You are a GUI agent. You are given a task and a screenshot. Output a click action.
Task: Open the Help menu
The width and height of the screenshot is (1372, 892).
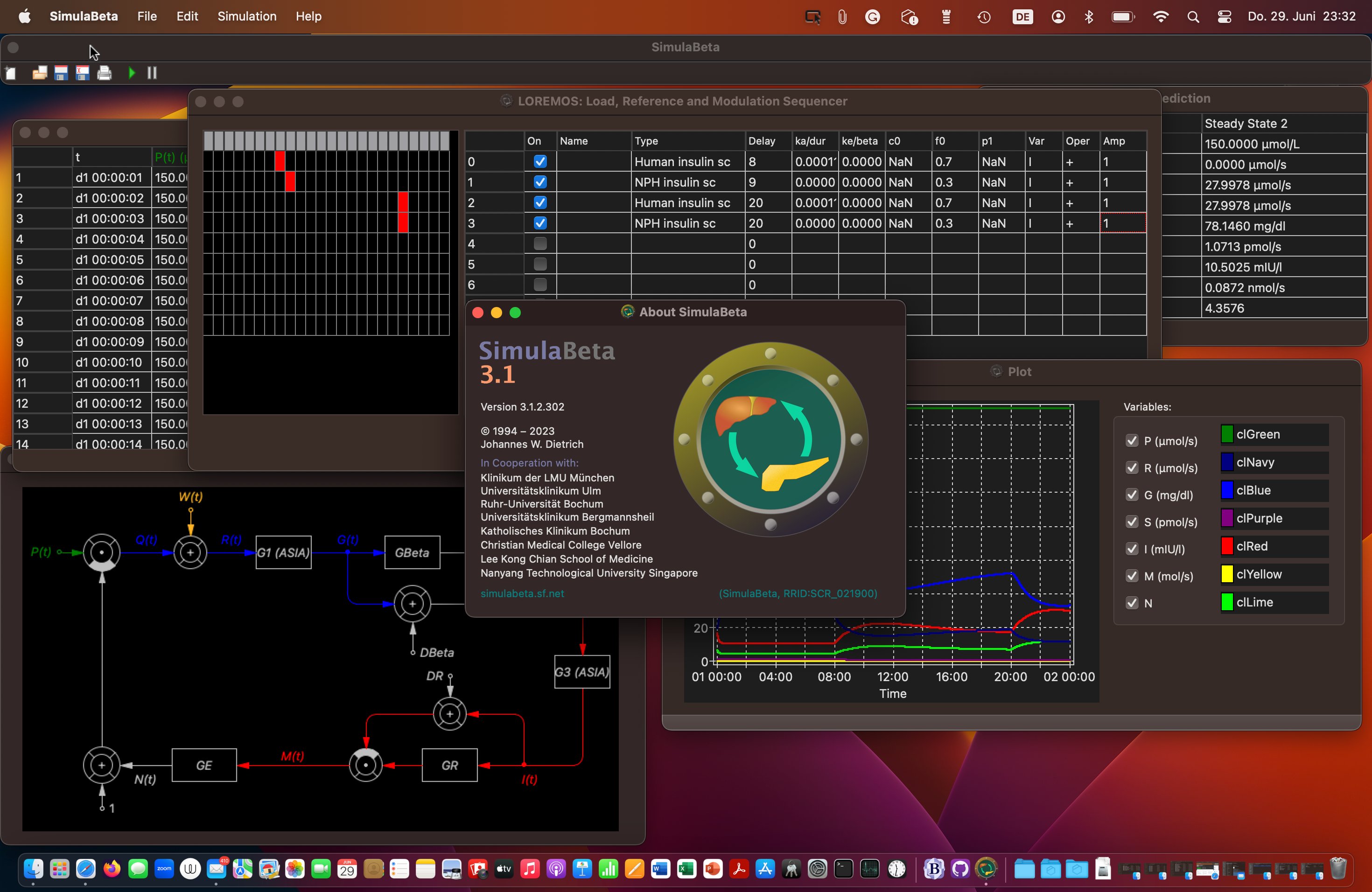(308, 16)
